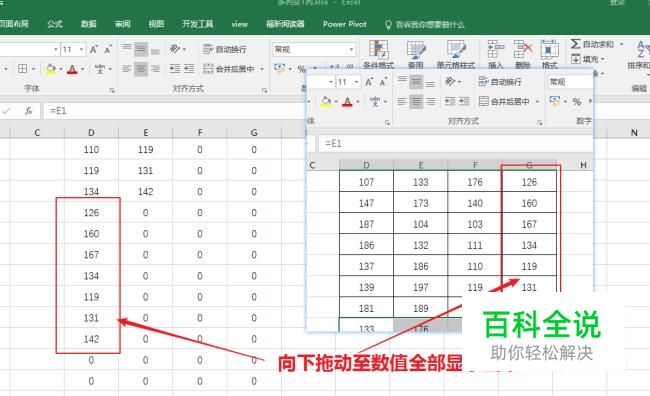Image resolution: width=650 pixels, height=396 pixels.
Task: Open the Power Pivot tab
Action: (345, 24)
